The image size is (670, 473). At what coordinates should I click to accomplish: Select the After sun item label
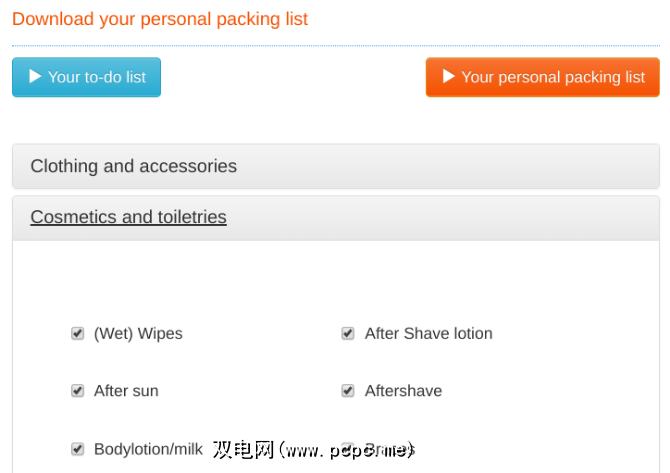[126, 391]
